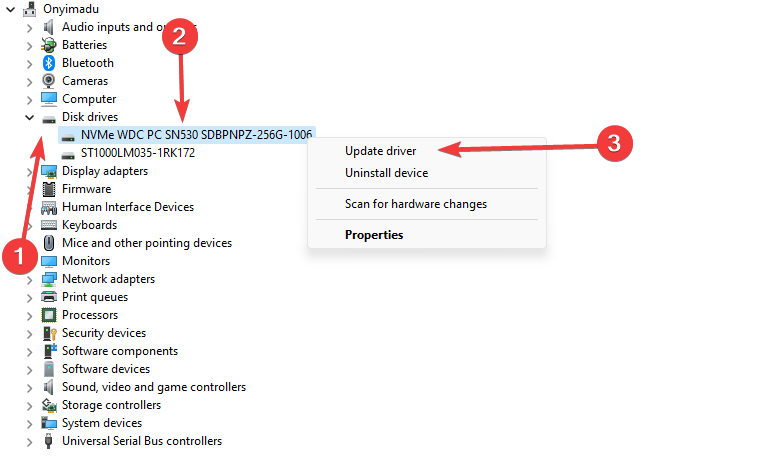Click the Computer monitor icon
775x461 pixels.
click(x=48, y=99)
